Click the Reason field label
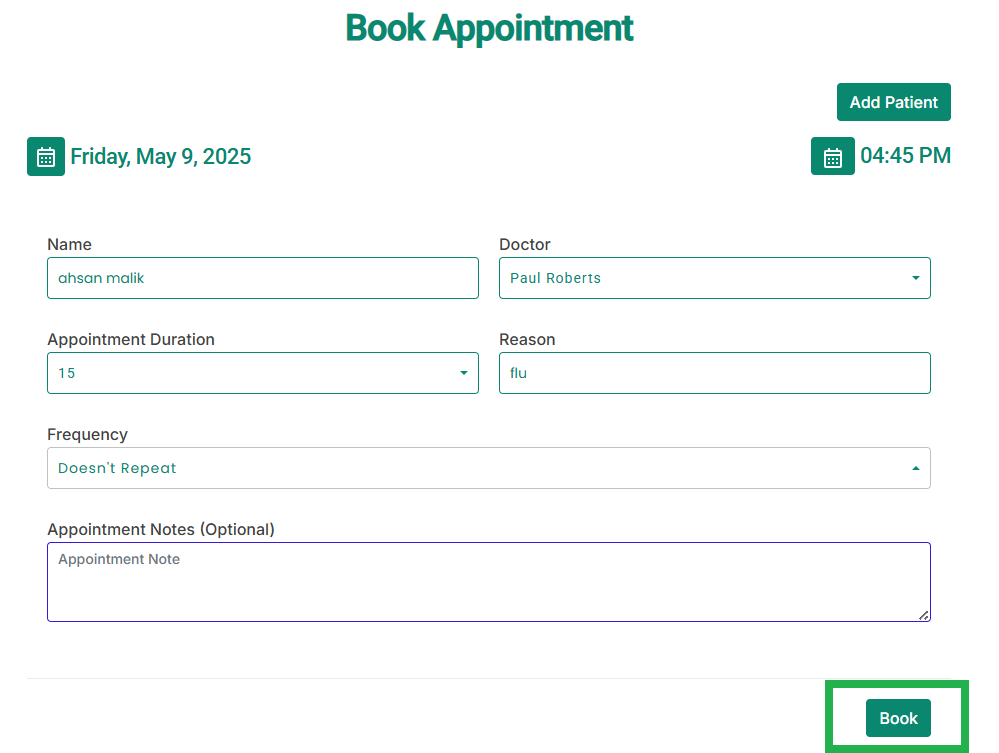The image size is (999, 753). (528, 340)
